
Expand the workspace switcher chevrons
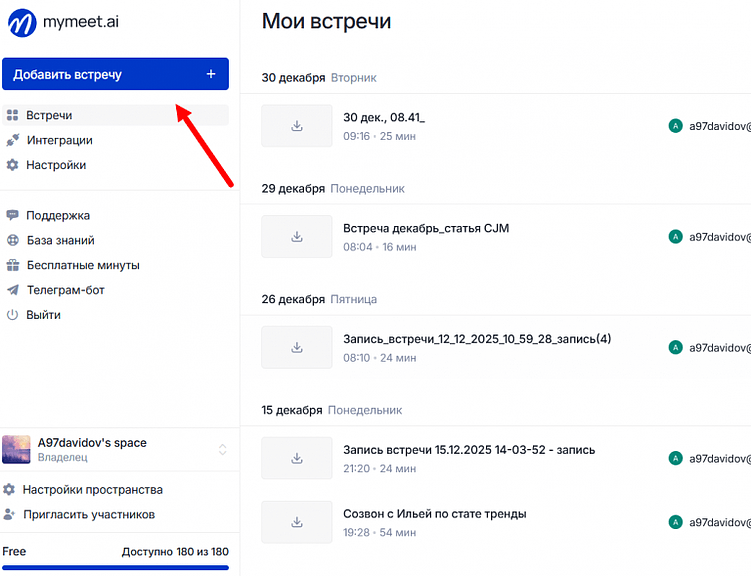click(222, 449)
